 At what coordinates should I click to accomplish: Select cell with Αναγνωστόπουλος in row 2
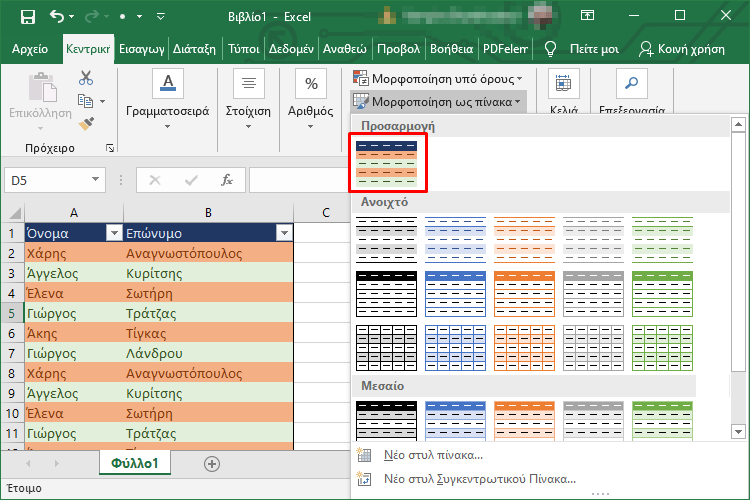pyautogui.click(x=208, y=253)
